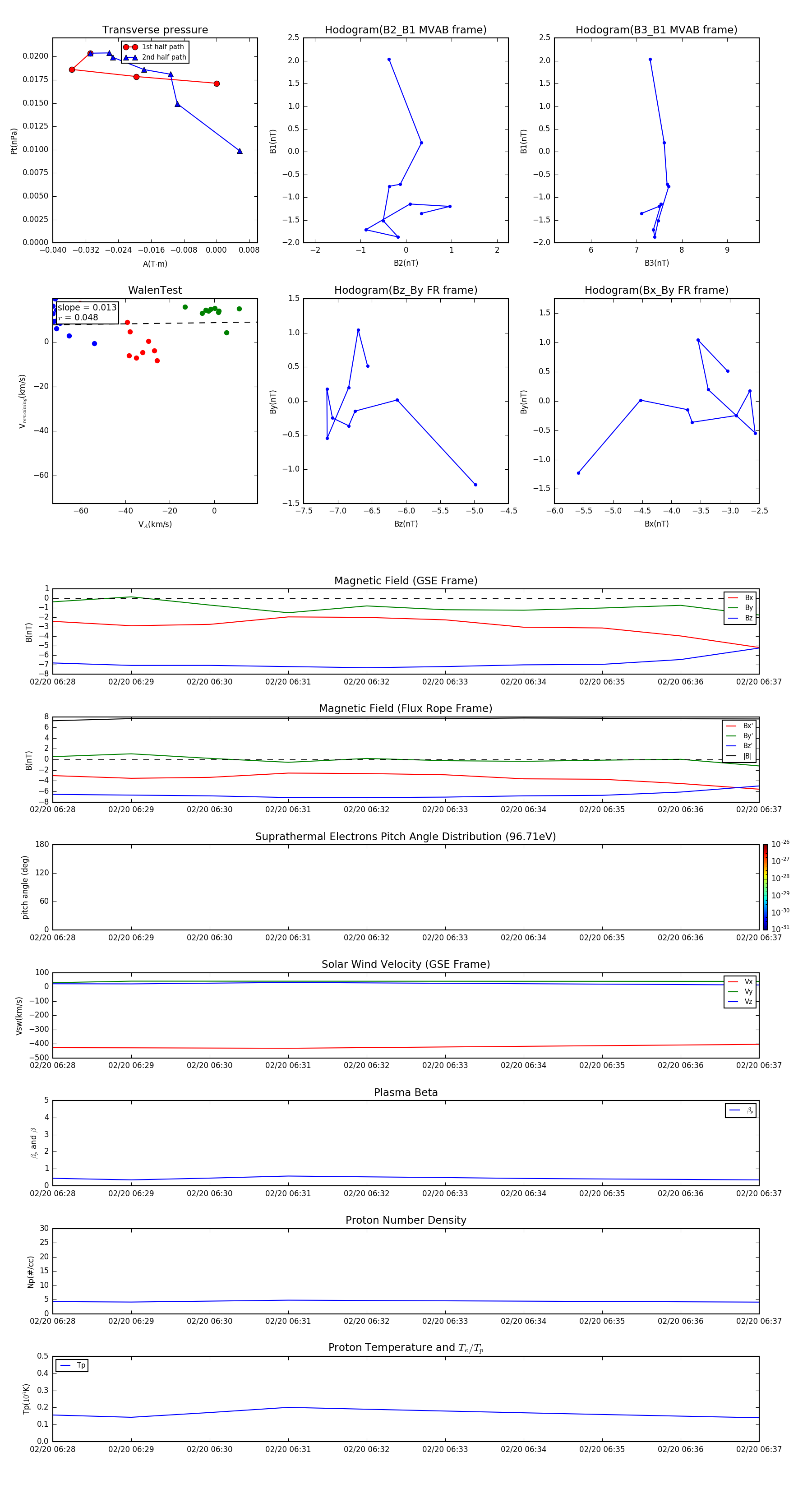This screenshot has height=1489, width=812.
Task: Click the "B3(nT)" x-axis label
Action: (x=656, y=263)
